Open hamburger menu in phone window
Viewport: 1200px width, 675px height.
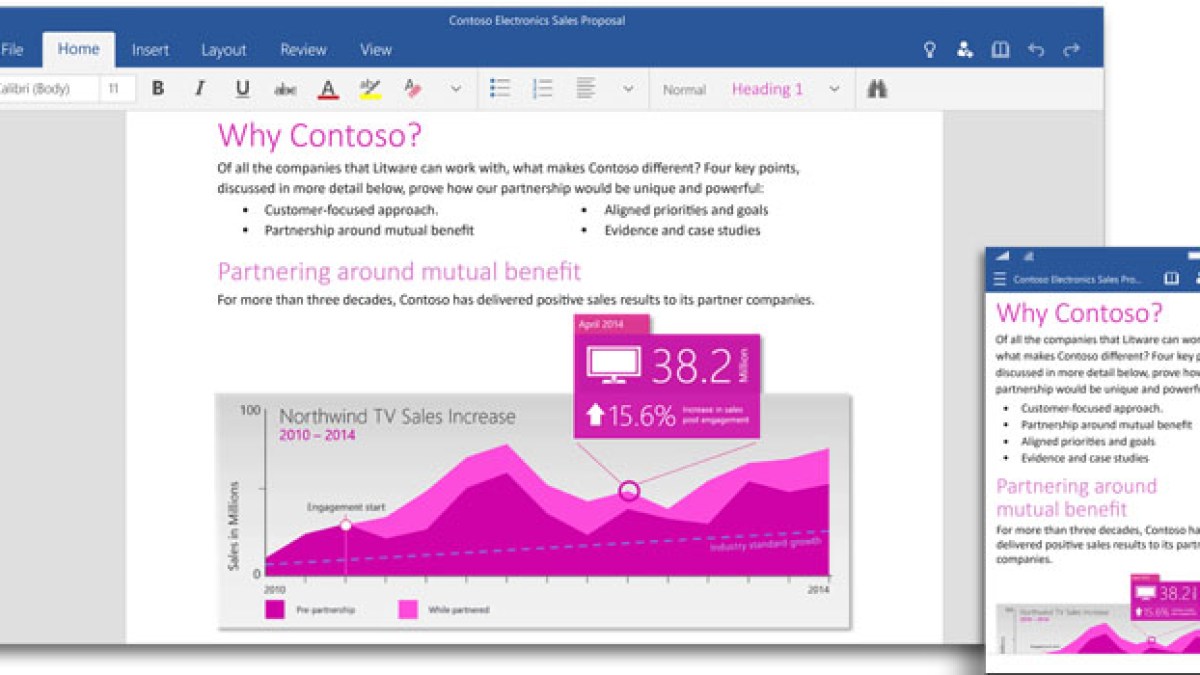point(1000,279)
